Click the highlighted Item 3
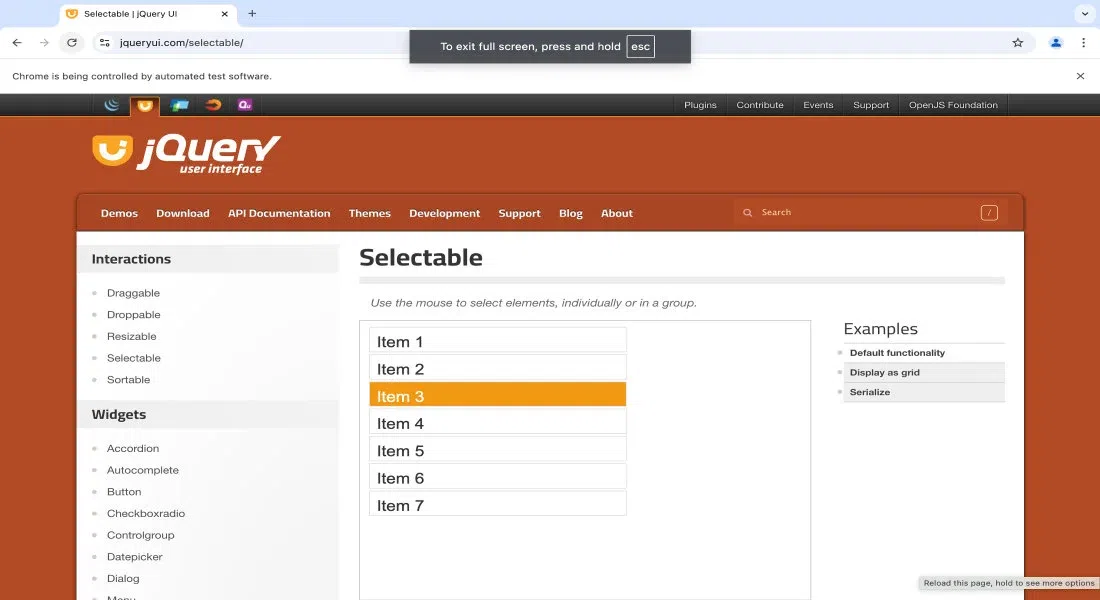This screenshot has width=1100, height=600. [x=497, y=394]
